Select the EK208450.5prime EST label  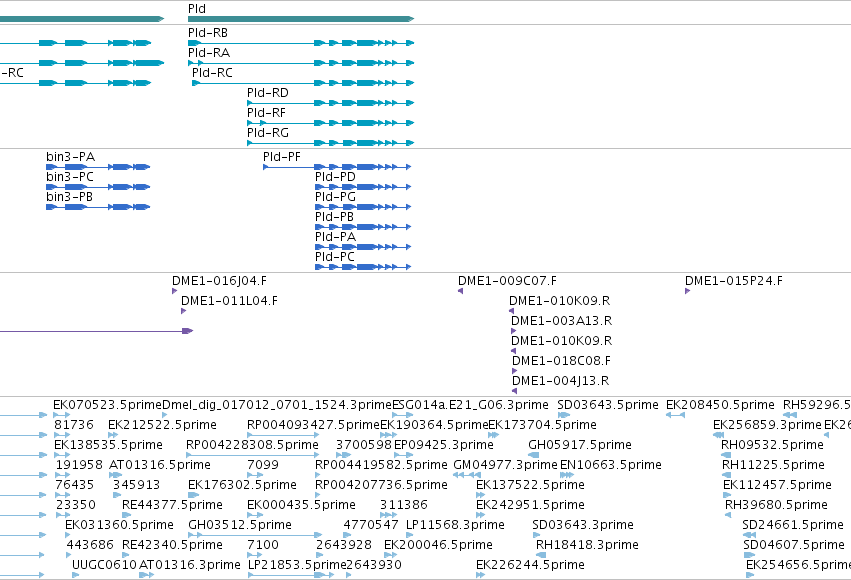pos(720,405)
